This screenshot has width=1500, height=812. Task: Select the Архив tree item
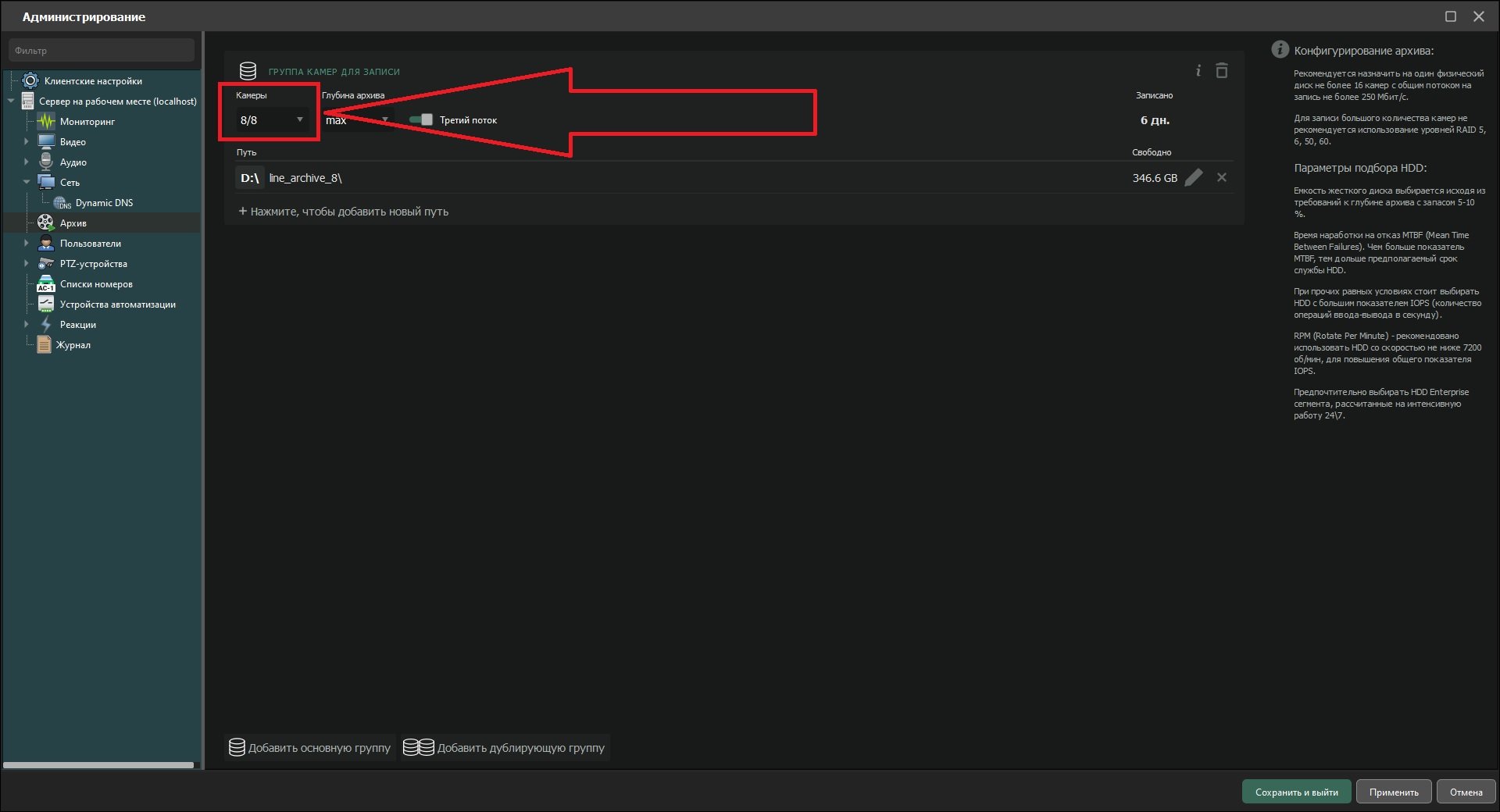[73, 223]
